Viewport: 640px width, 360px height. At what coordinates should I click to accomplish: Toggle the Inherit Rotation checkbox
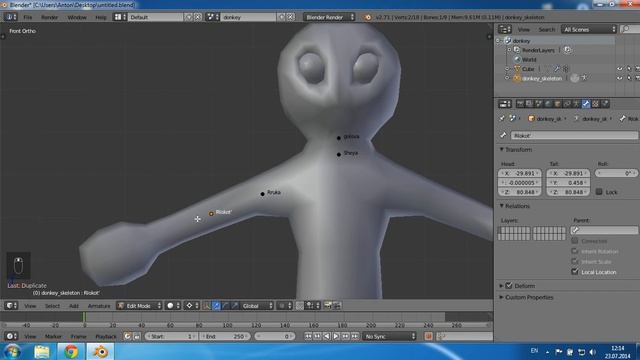point(575,251)
